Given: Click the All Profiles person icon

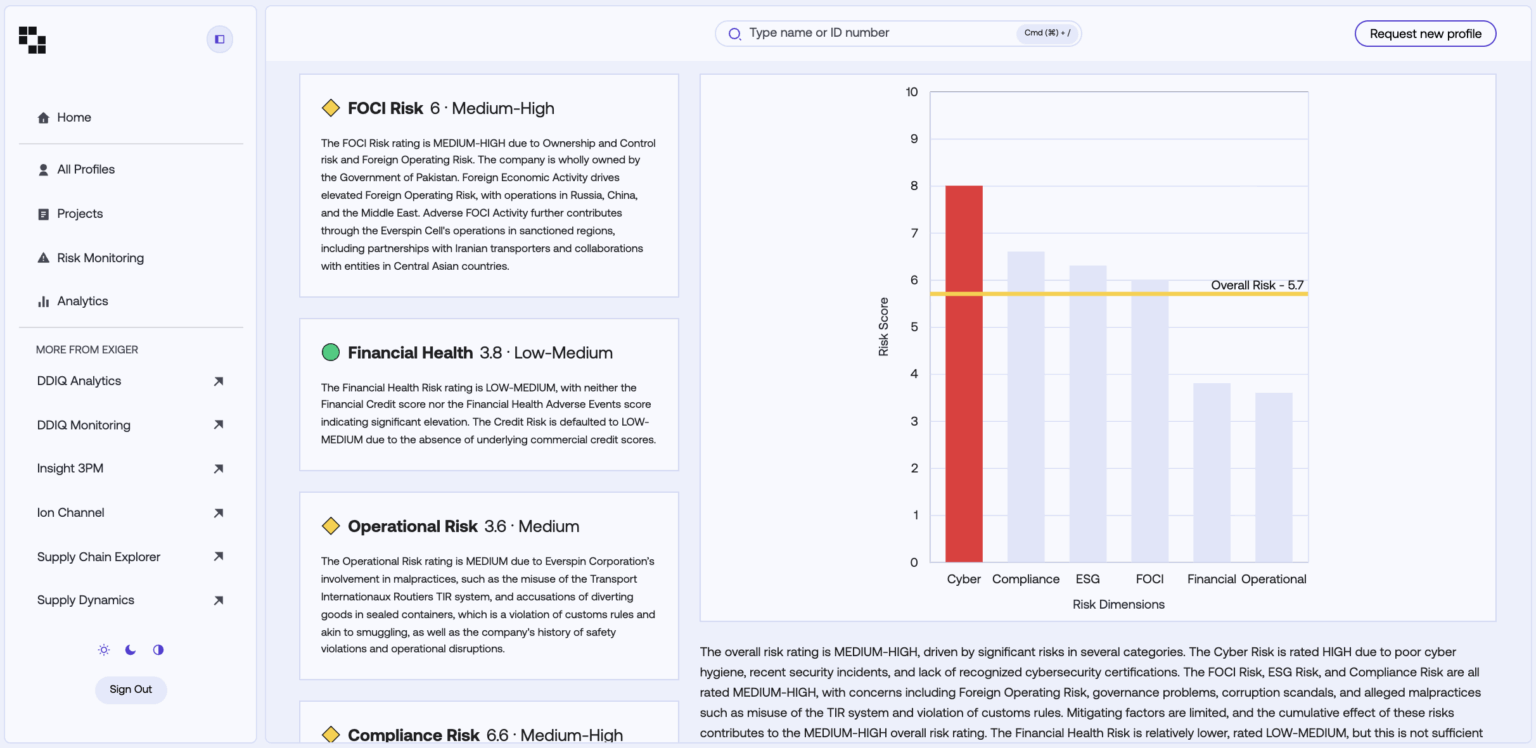Looking at the screenshot, I should click(x=42, y=169).
